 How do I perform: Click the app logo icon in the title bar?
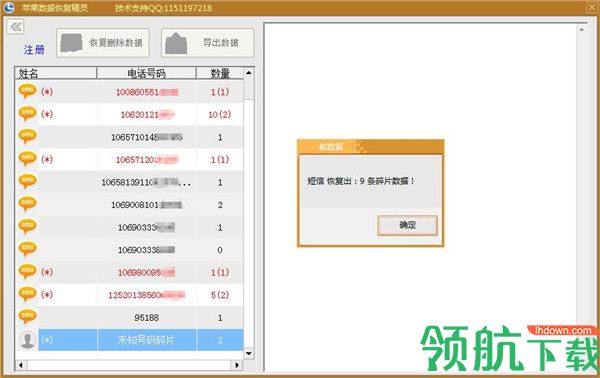8,8
